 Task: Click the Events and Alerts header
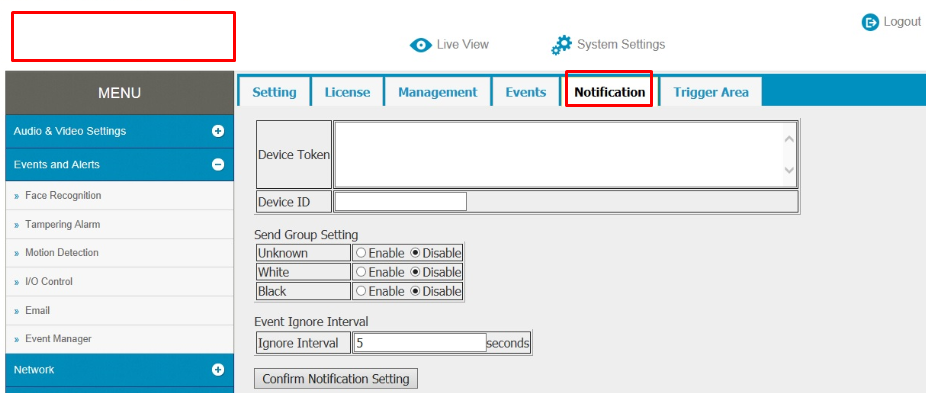(x=119, y=165)
